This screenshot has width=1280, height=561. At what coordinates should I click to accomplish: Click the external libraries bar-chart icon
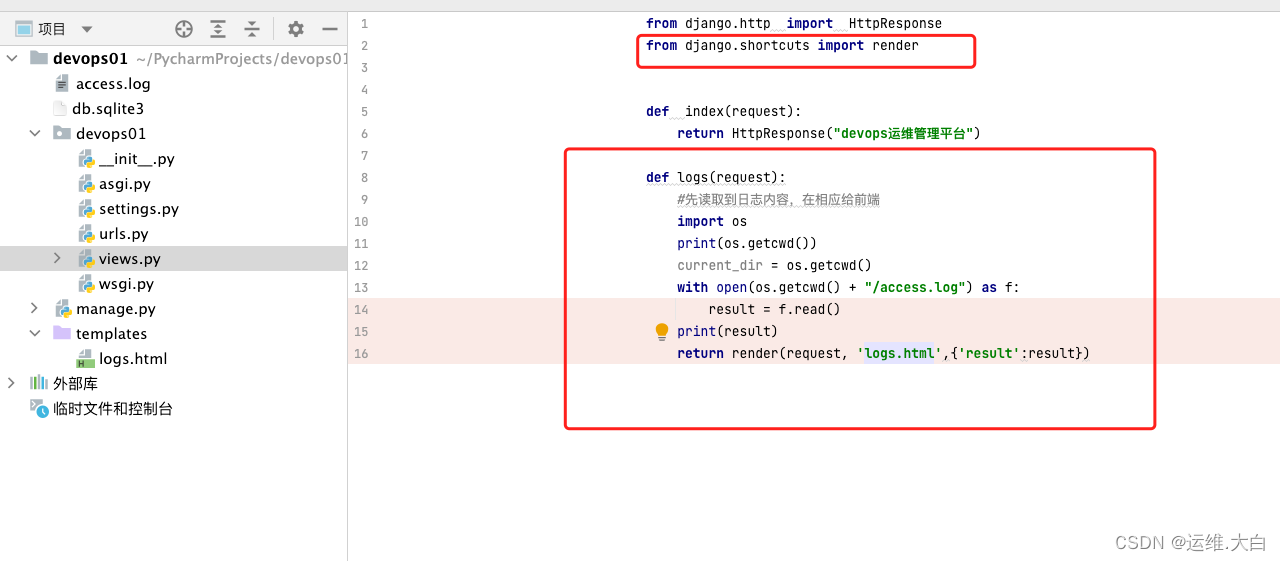pos(39,383)
